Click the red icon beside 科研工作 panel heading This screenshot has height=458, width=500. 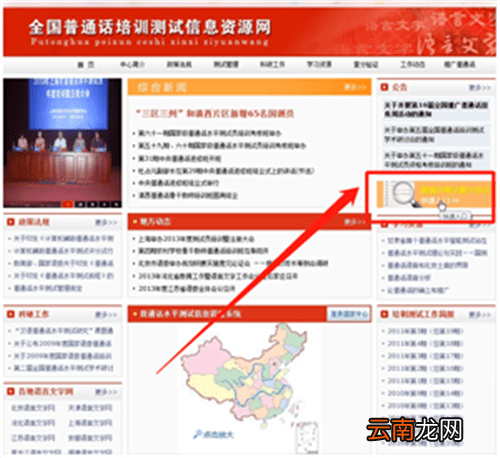coord(11,314)
